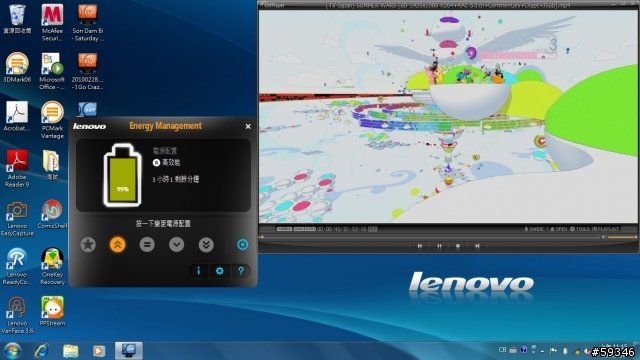Screen dimensions: 640x360
Task: Open the TOOLS menu in KMPlayer
Action: pos(580,229)
